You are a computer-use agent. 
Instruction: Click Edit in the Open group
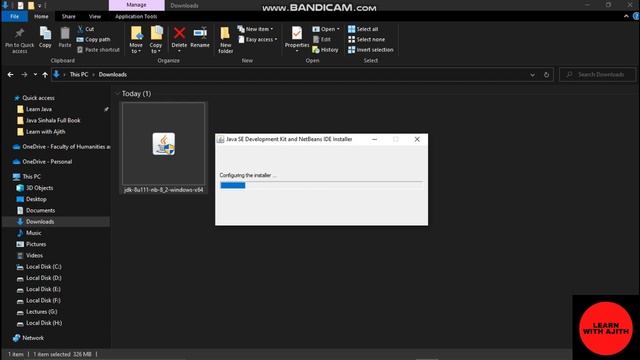[x=322, y=40]
